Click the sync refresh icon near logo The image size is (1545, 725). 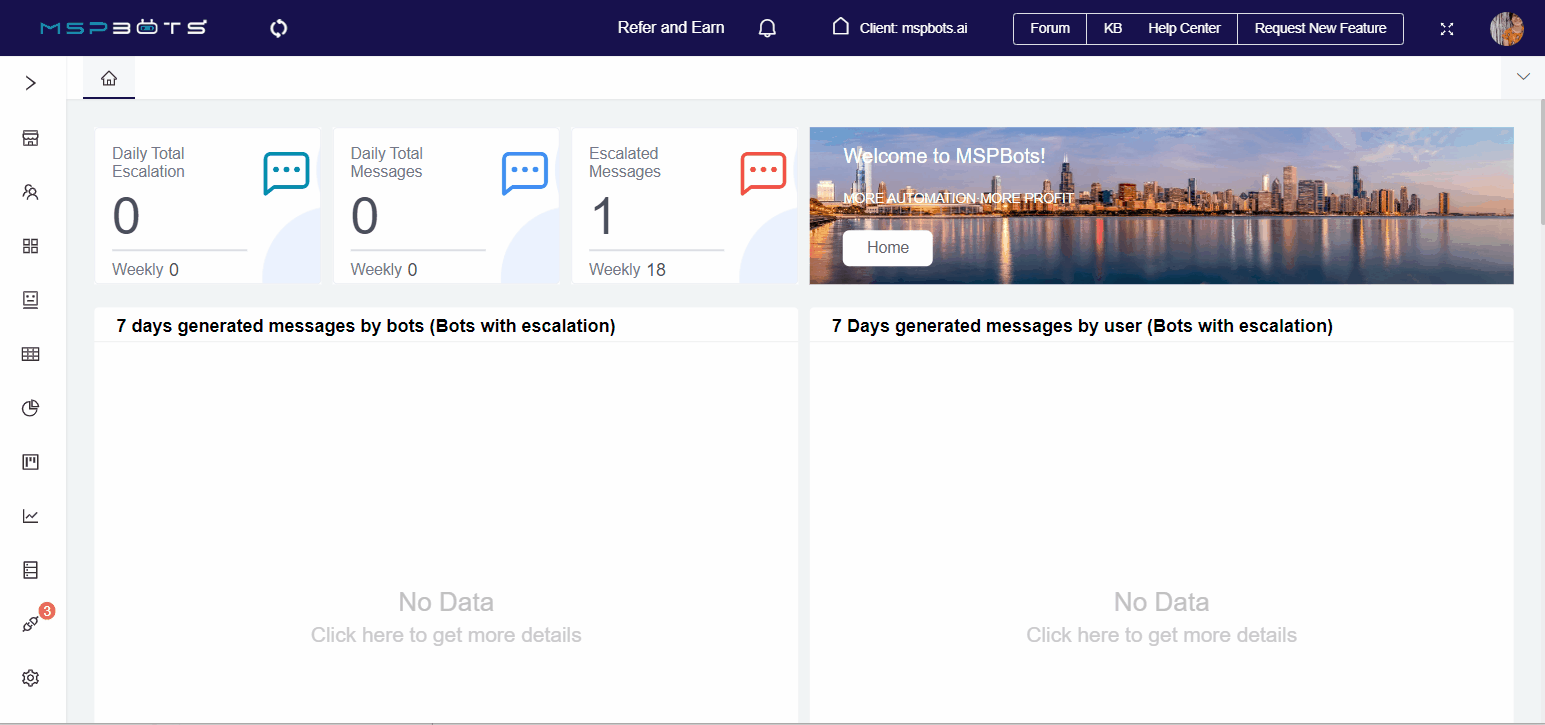pyautogui.click(x=279, y=28)
